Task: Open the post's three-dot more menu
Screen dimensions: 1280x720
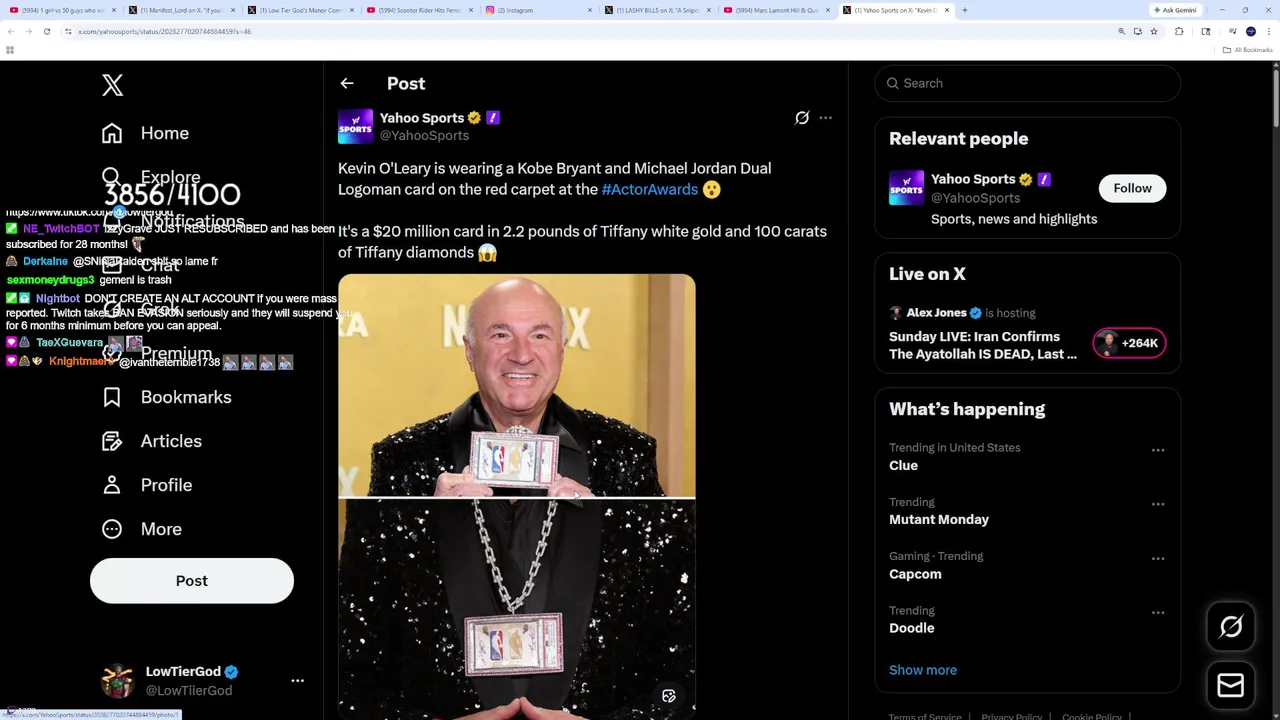Action: point(825,118)
